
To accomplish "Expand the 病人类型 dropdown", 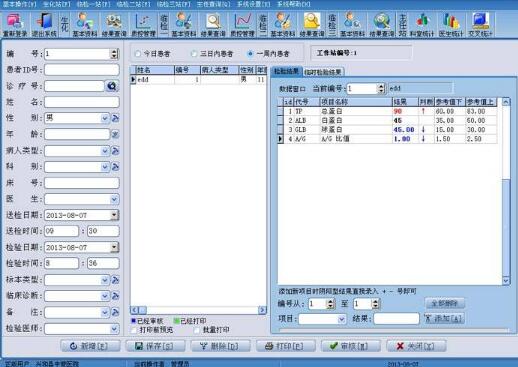I will click(x=105, y=151).
